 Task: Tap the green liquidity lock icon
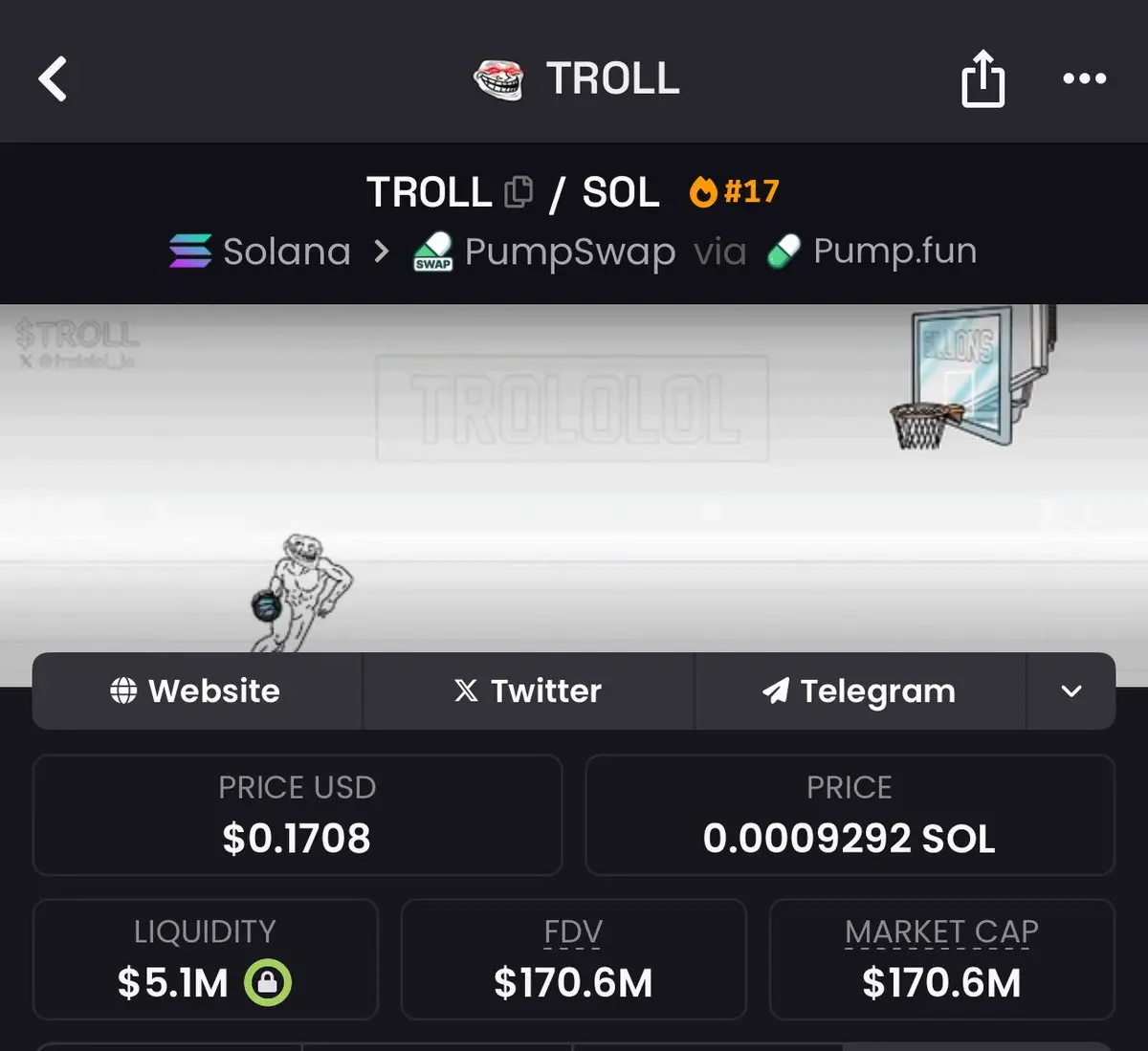tap(268, 982)
